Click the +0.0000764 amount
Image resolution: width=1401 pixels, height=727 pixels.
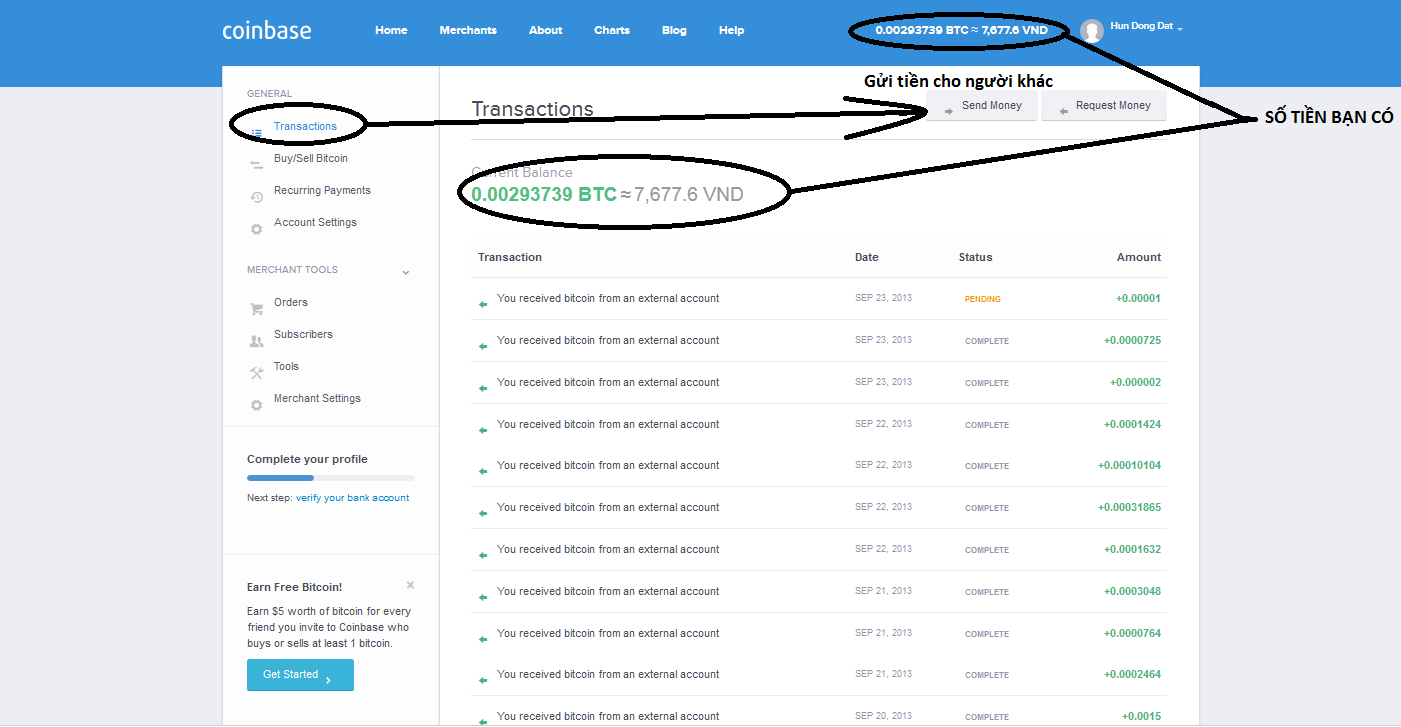pos(1132,633)
